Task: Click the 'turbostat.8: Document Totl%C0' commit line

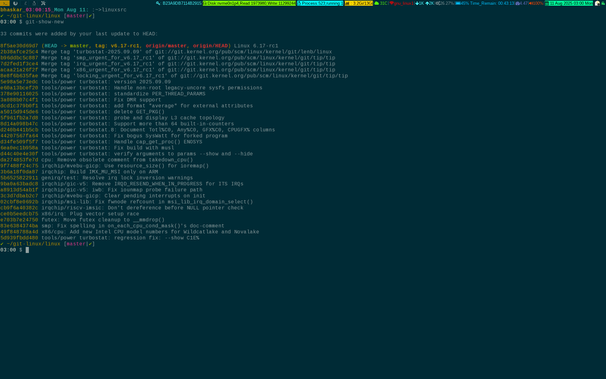Action: 138,130
